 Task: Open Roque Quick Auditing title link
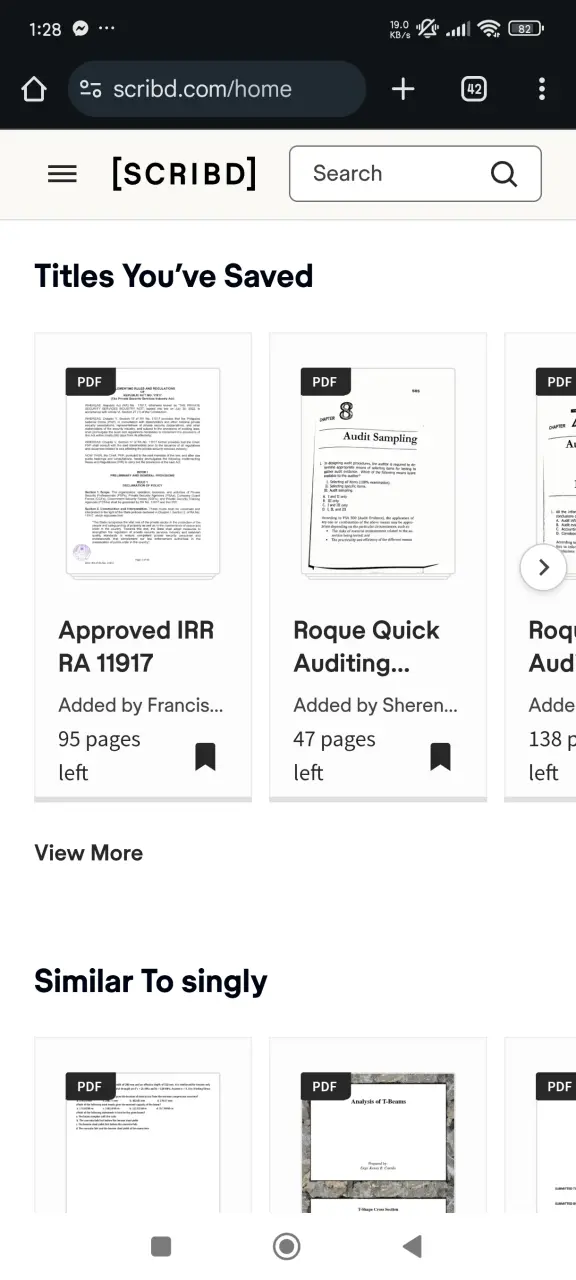point(367,646)
